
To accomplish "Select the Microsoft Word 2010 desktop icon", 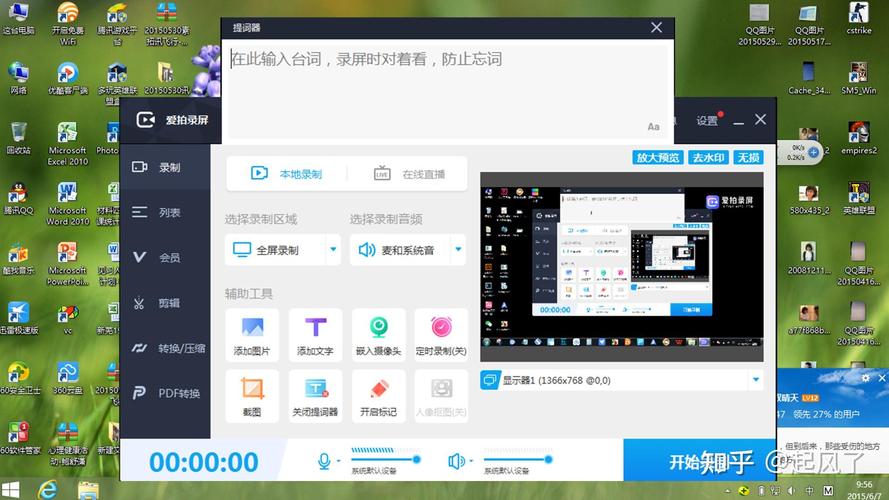I will [x=67, y=204].
